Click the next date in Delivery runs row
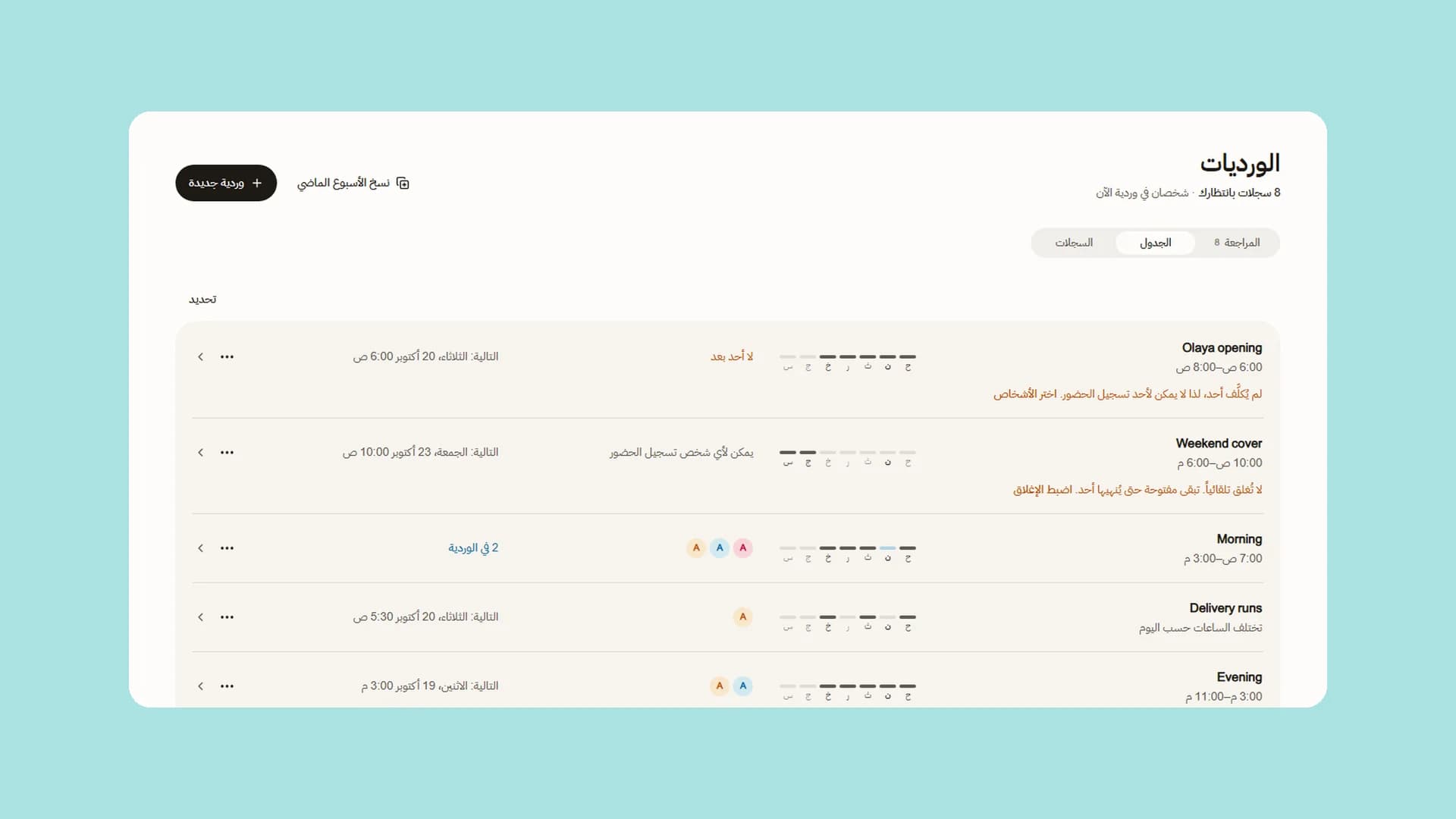Viewport: 1456px width, 819px height. point(425,617)
